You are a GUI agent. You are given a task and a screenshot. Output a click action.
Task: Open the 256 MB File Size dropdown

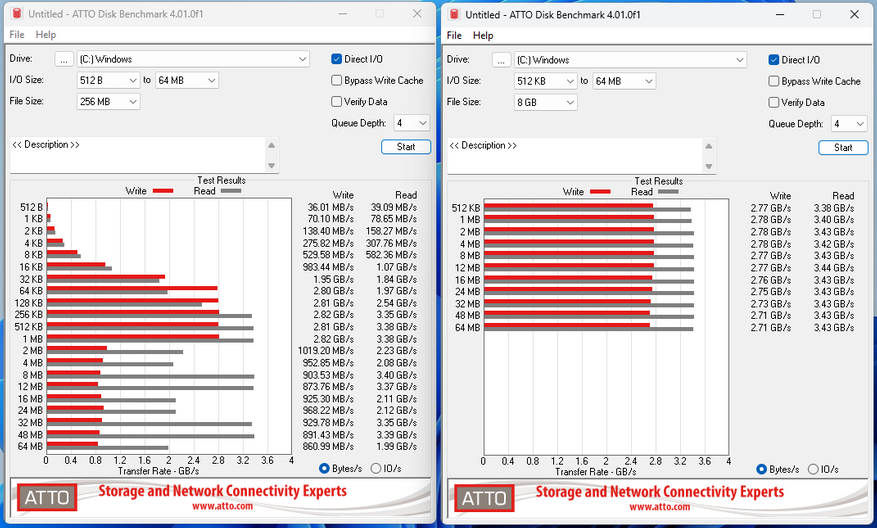click(x=108, y=102)
